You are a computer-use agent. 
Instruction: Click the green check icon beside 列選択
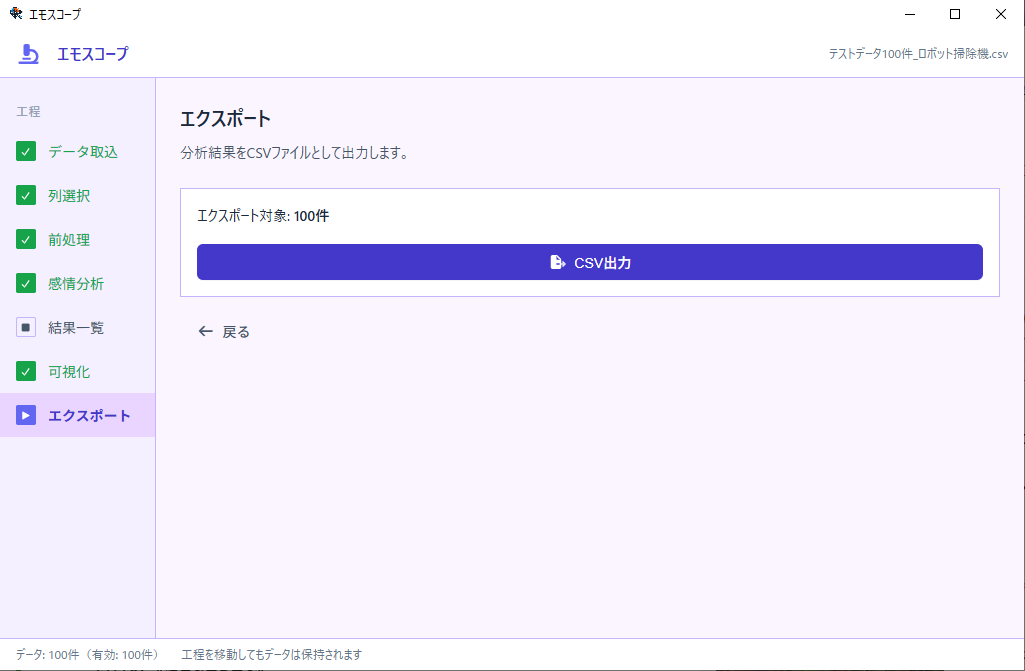(x=25, y=196)
